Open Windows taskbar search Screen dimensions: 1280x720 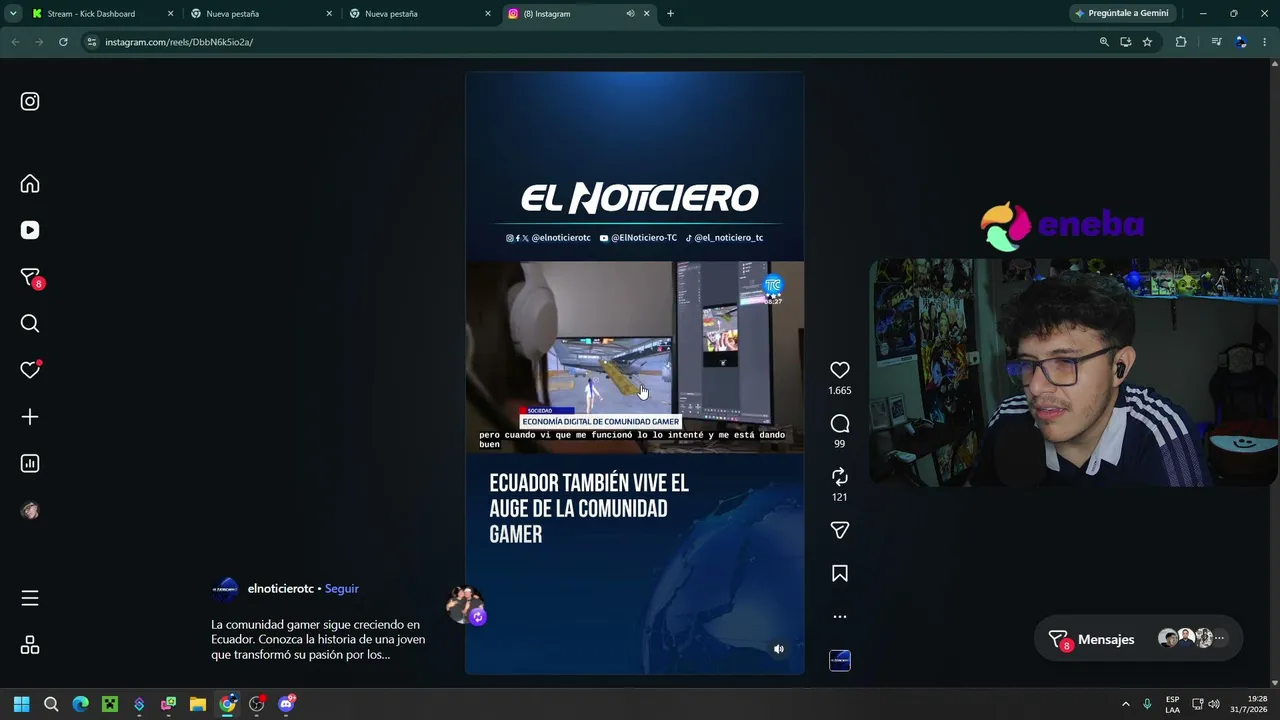51,704
